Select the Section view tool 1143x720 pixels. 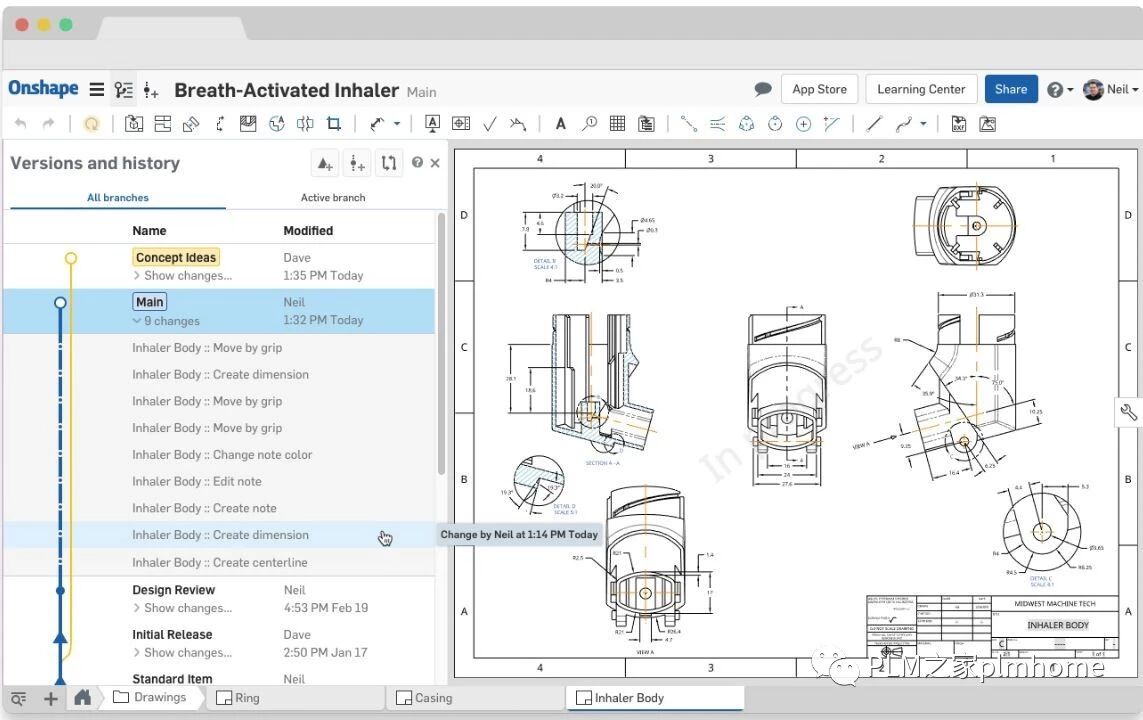pyautogui.click(x=219, y=124)
